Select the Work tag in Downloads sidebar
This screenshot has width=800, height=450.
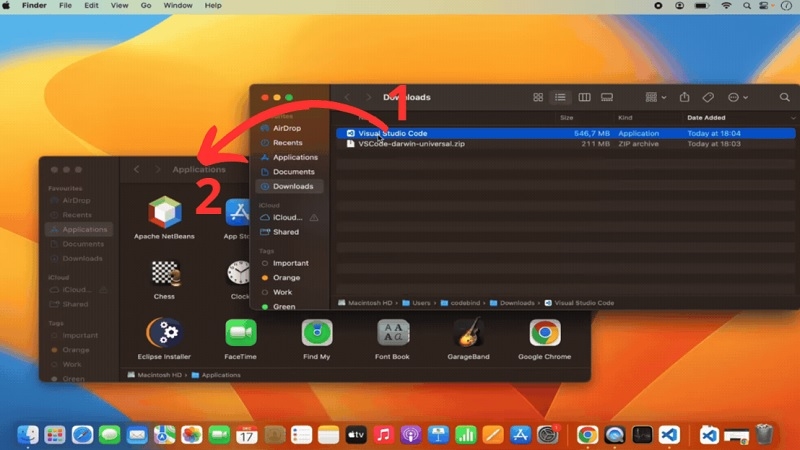pos(282,292)
